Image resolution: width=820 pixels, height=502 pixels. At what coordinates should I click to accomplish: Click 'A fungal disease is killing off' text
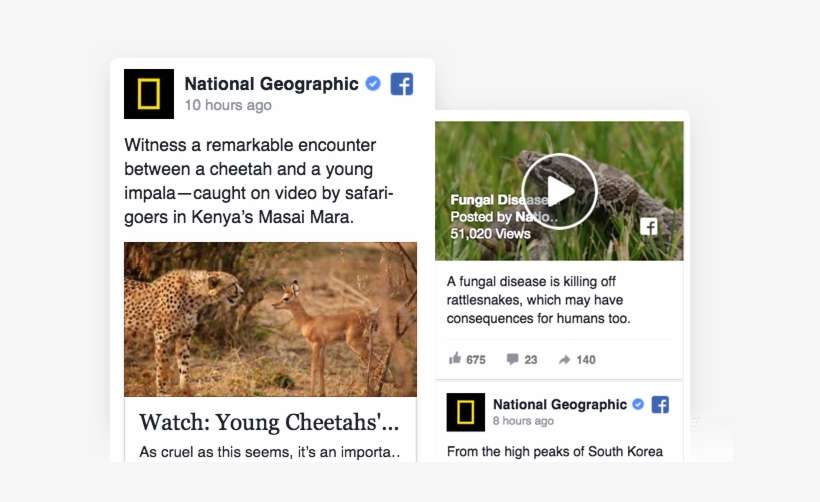[x=539, y=300]
